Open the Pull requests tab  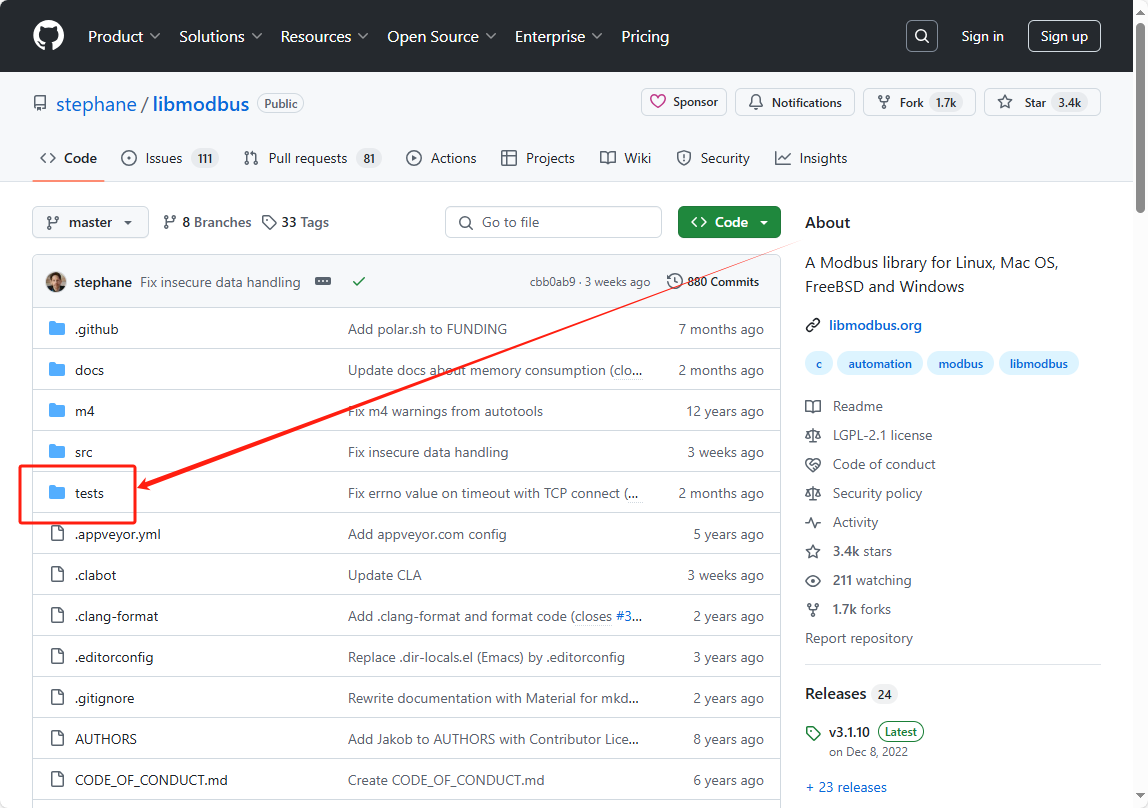[307, 158]
